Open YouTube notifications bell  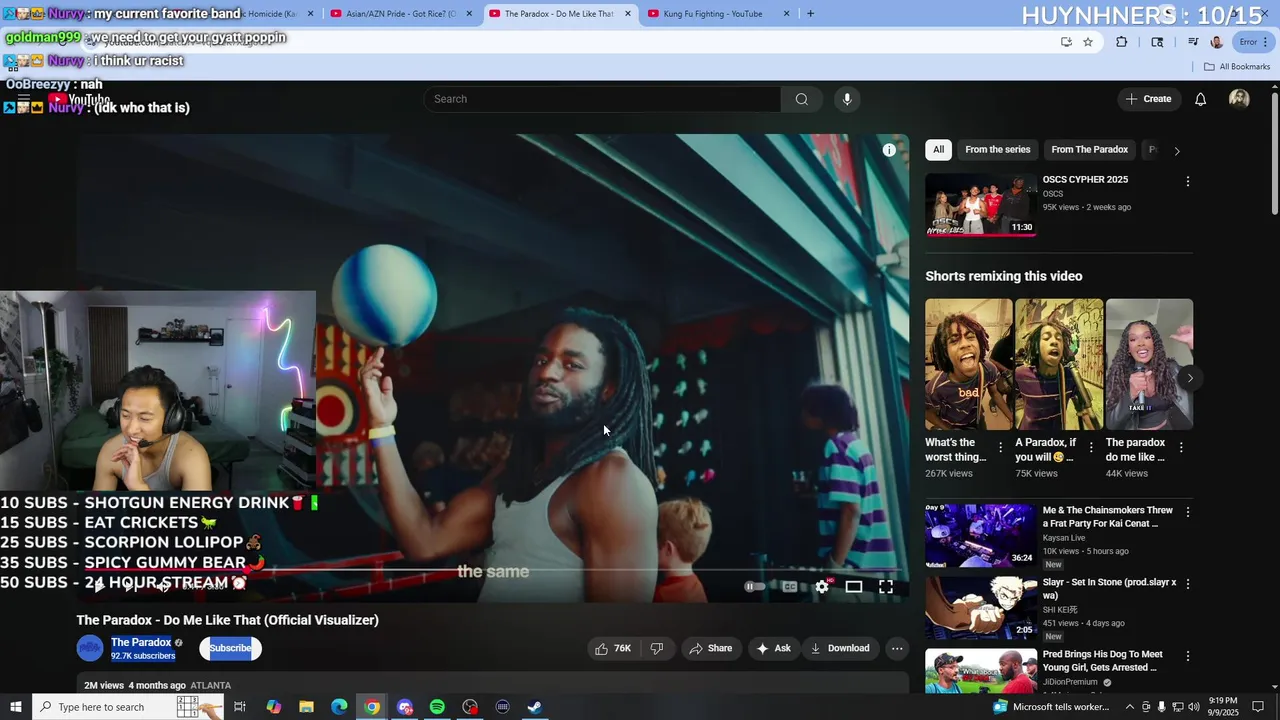click(x=1201, y=99)
